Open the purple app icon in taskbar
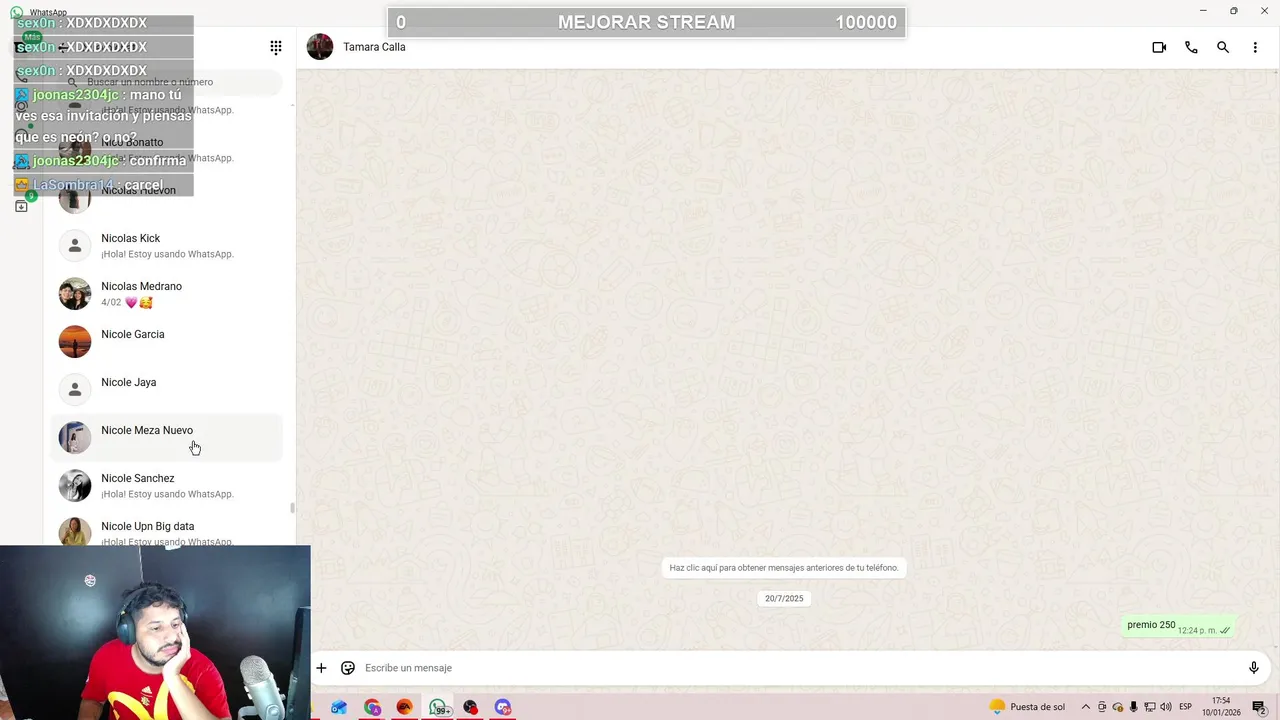The height and width of the screenshot is (720, 1280). pyautogui.click(x=503, y=707)
